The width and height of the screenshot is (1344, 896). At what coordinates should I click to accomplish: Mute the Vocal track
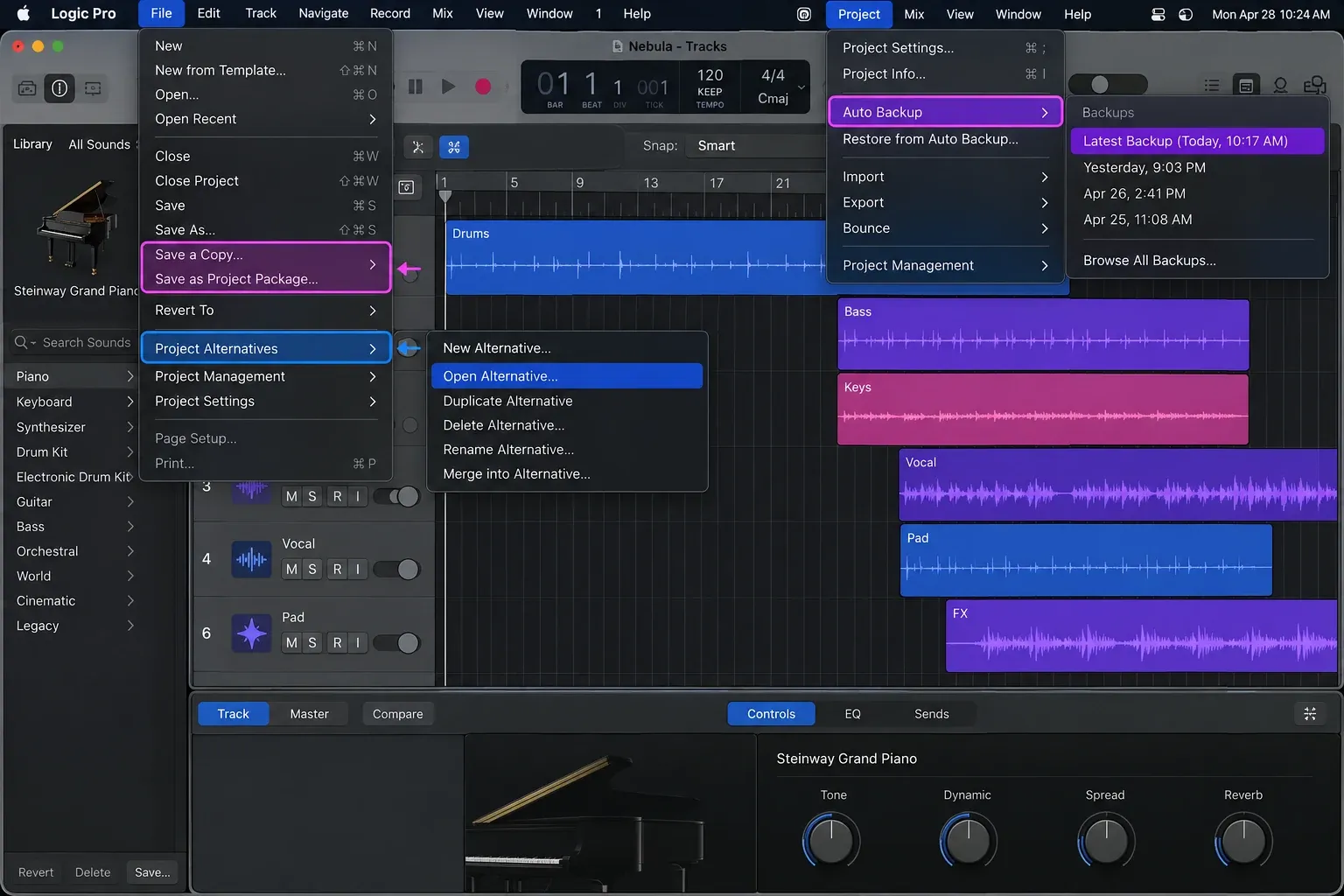pos(291,570)
